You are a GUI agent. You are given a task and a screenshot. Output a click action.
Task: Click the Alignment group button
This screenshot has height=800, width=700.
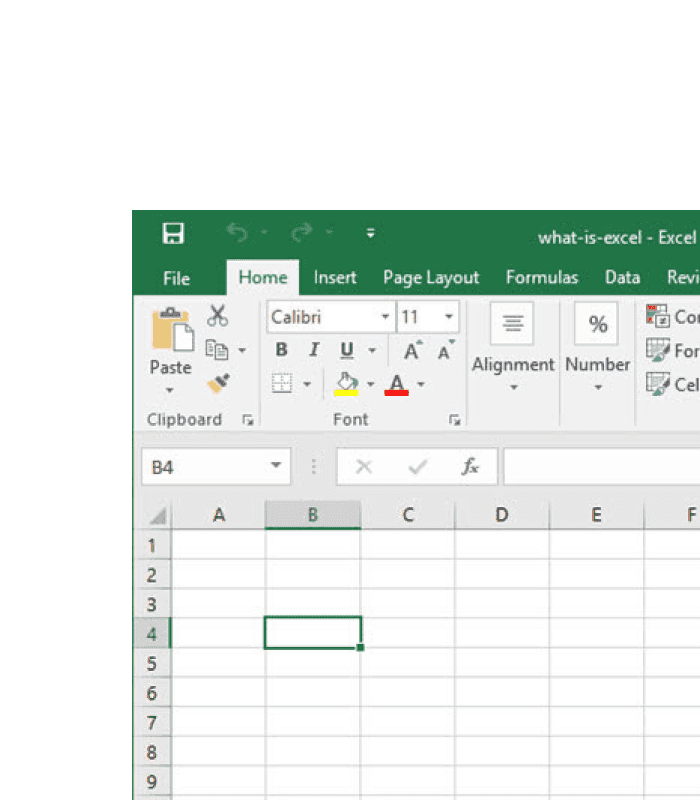point(513,348)
